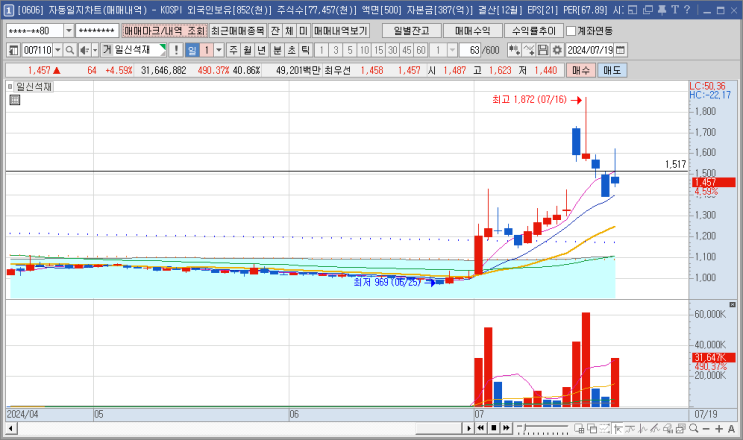The image size is (743, 440).
Task: Click the exclamation mark info button
Action: coord(176,50)
